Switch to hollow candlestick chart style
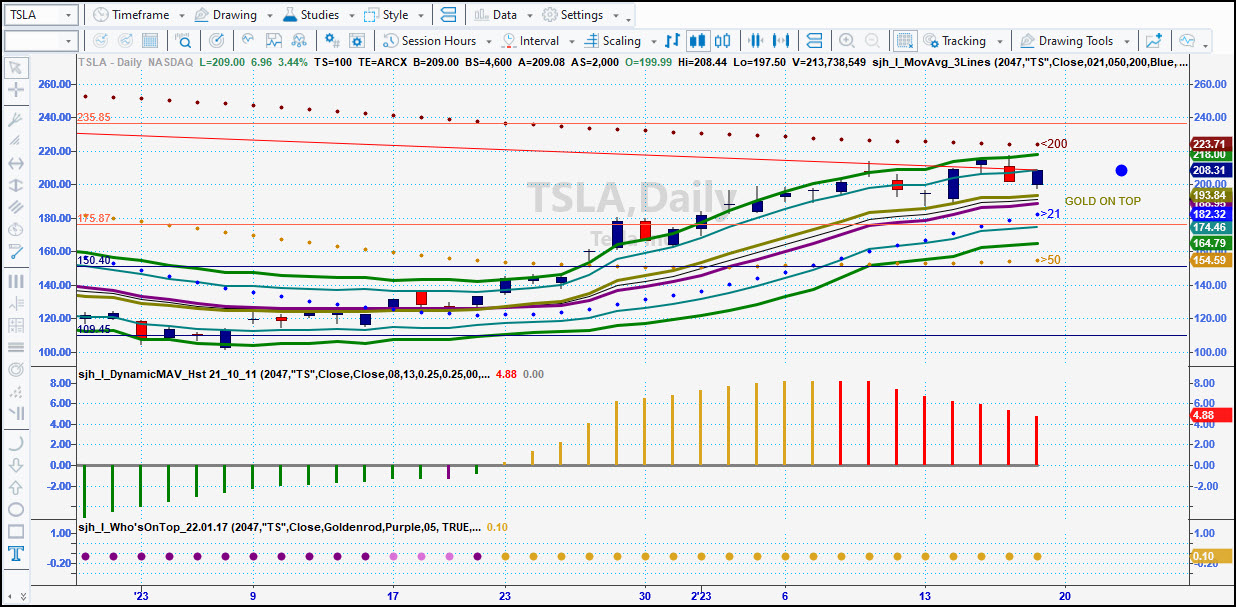 point(724,41)
